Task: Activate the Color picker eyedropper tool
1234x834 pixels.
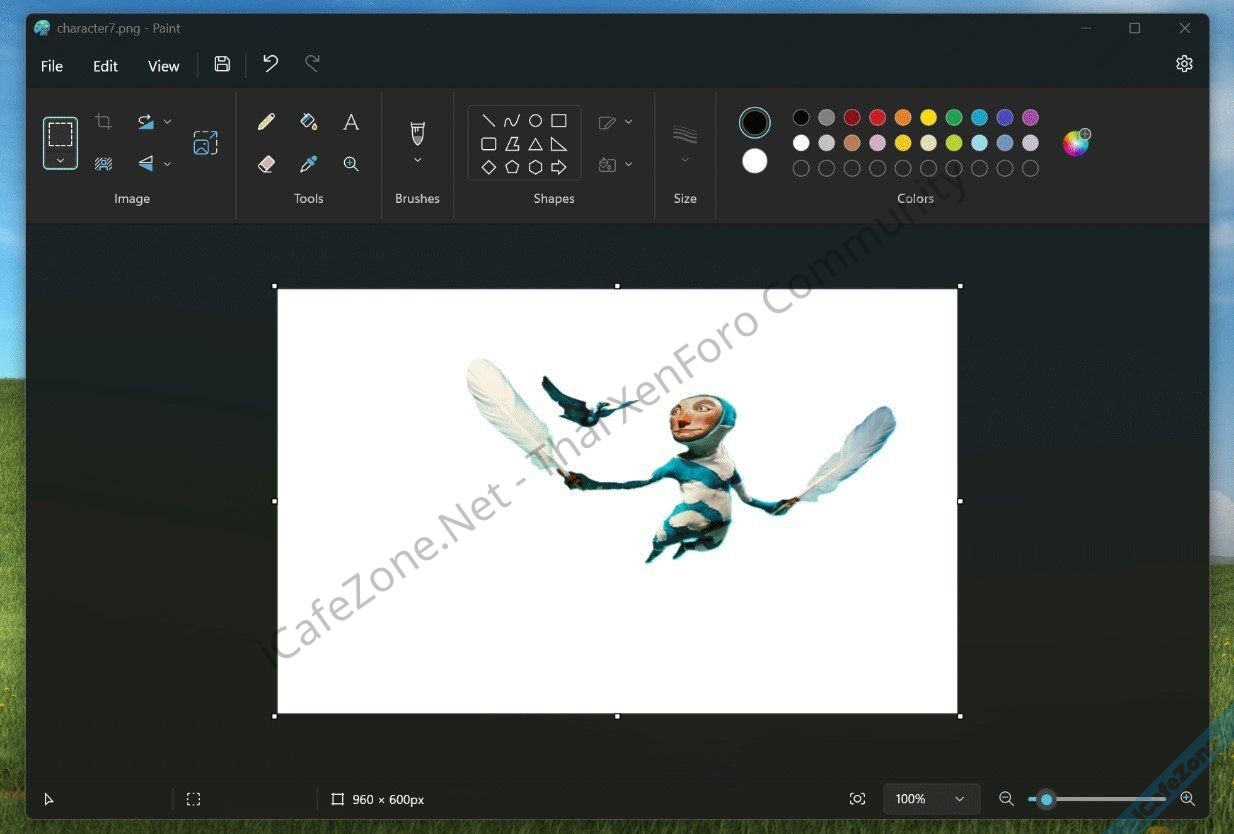Action: (x=308, y=164)
